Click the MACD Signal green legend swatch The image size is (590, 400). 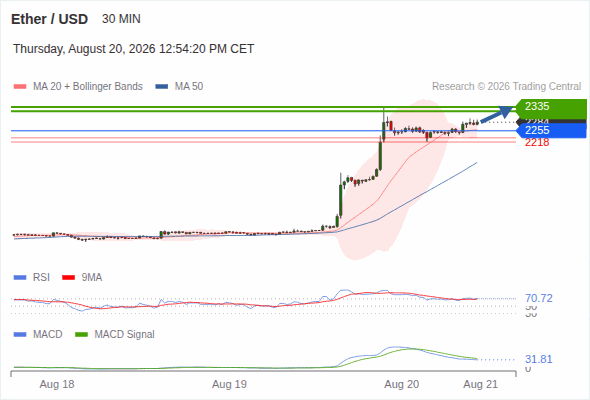tap(81, 335)
